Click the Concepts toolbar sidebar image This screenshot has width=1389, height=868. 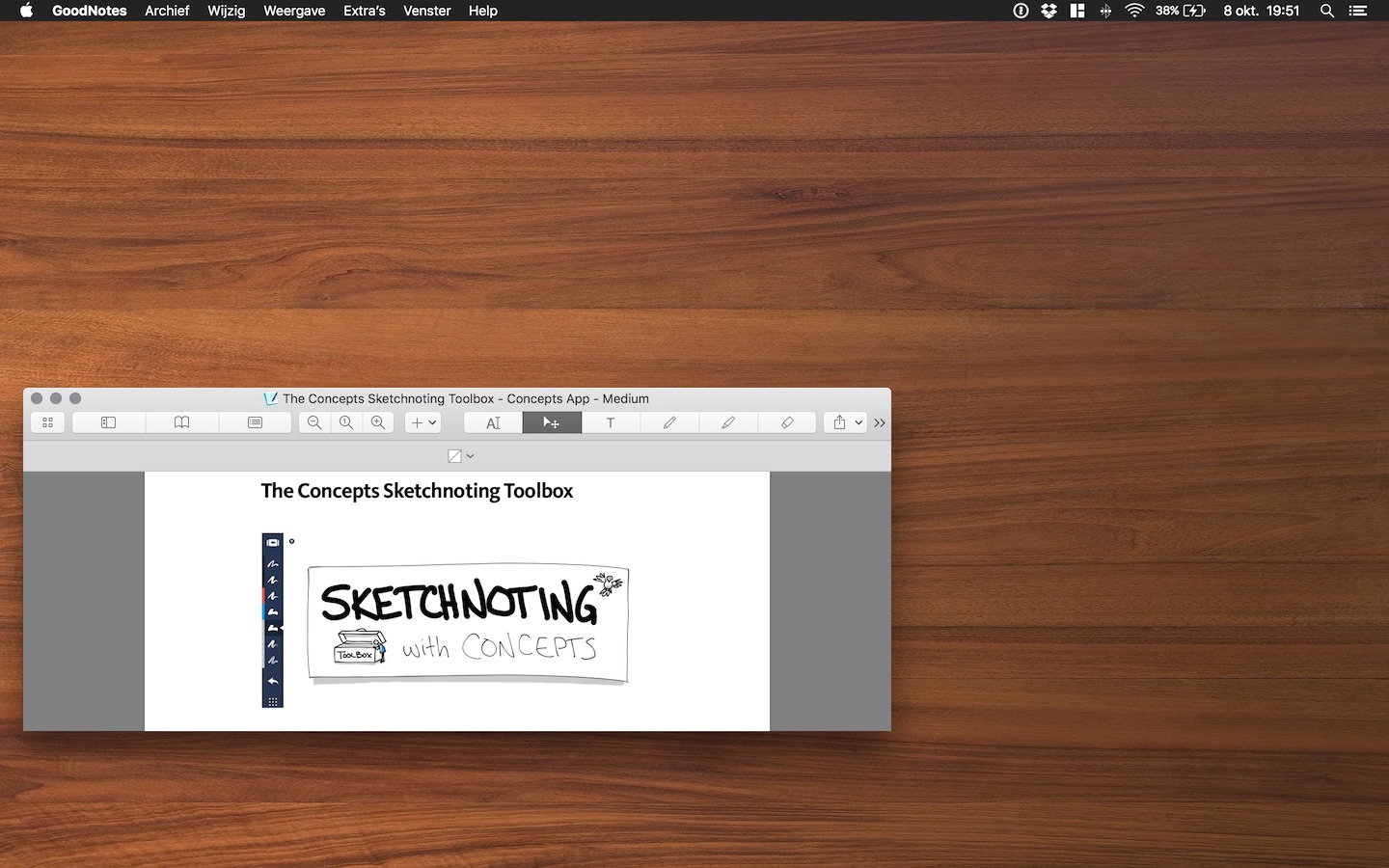pos(273,620)
